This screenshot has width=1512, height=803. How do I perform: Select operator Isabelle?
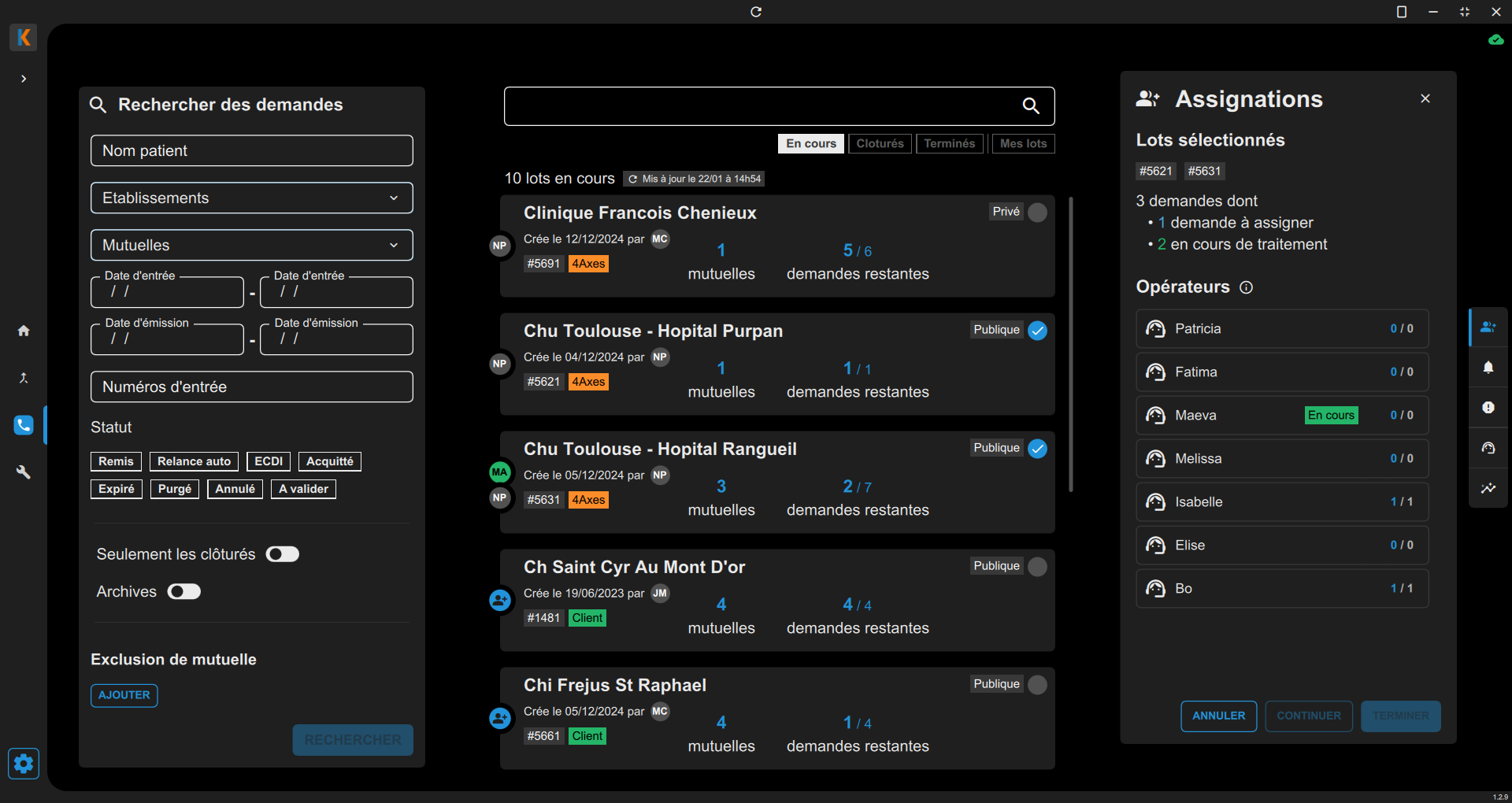[1282, 501]
